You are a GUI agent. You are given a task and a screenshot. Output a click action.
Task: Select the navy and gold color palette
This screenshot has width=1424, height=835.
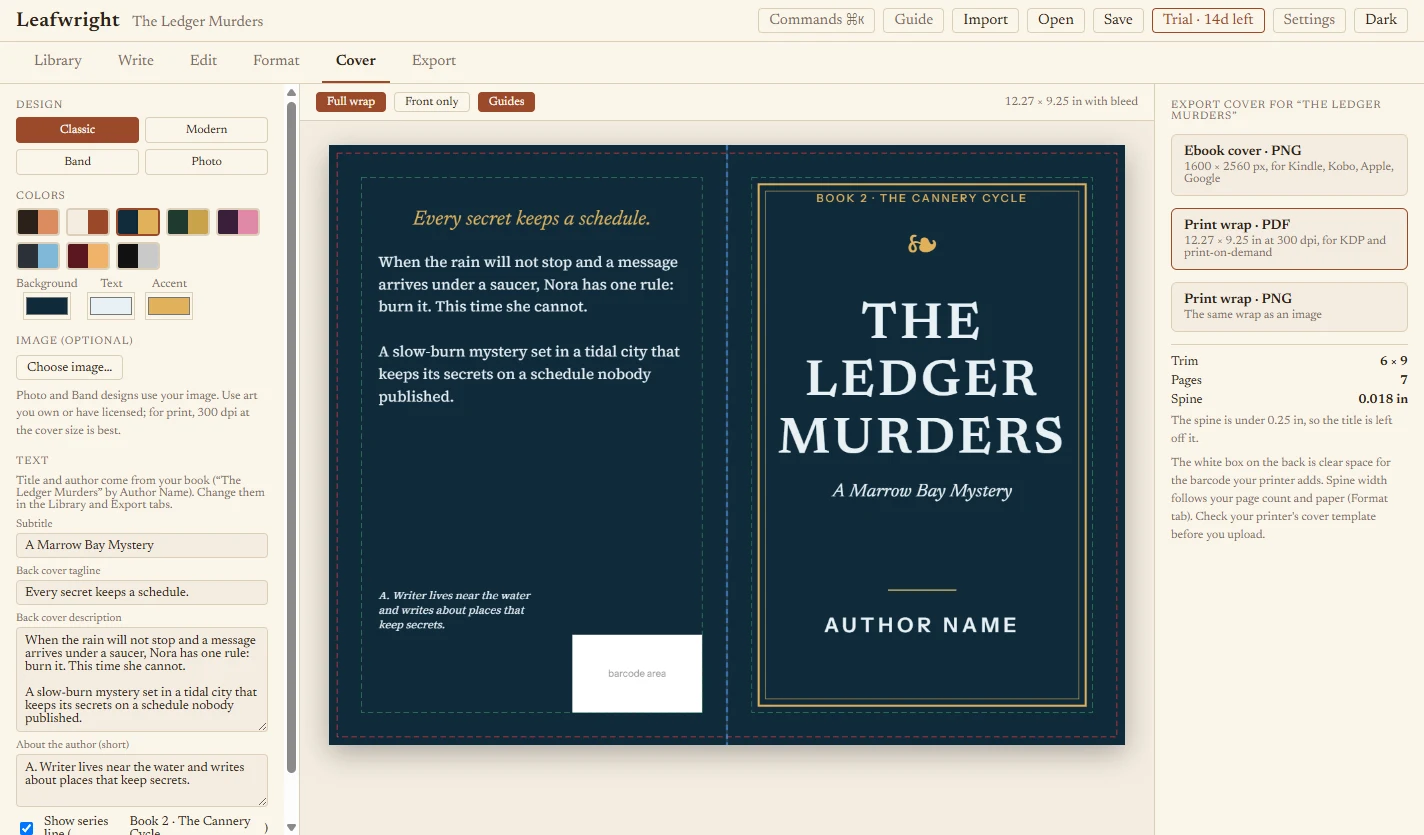(x=138, y=222)
